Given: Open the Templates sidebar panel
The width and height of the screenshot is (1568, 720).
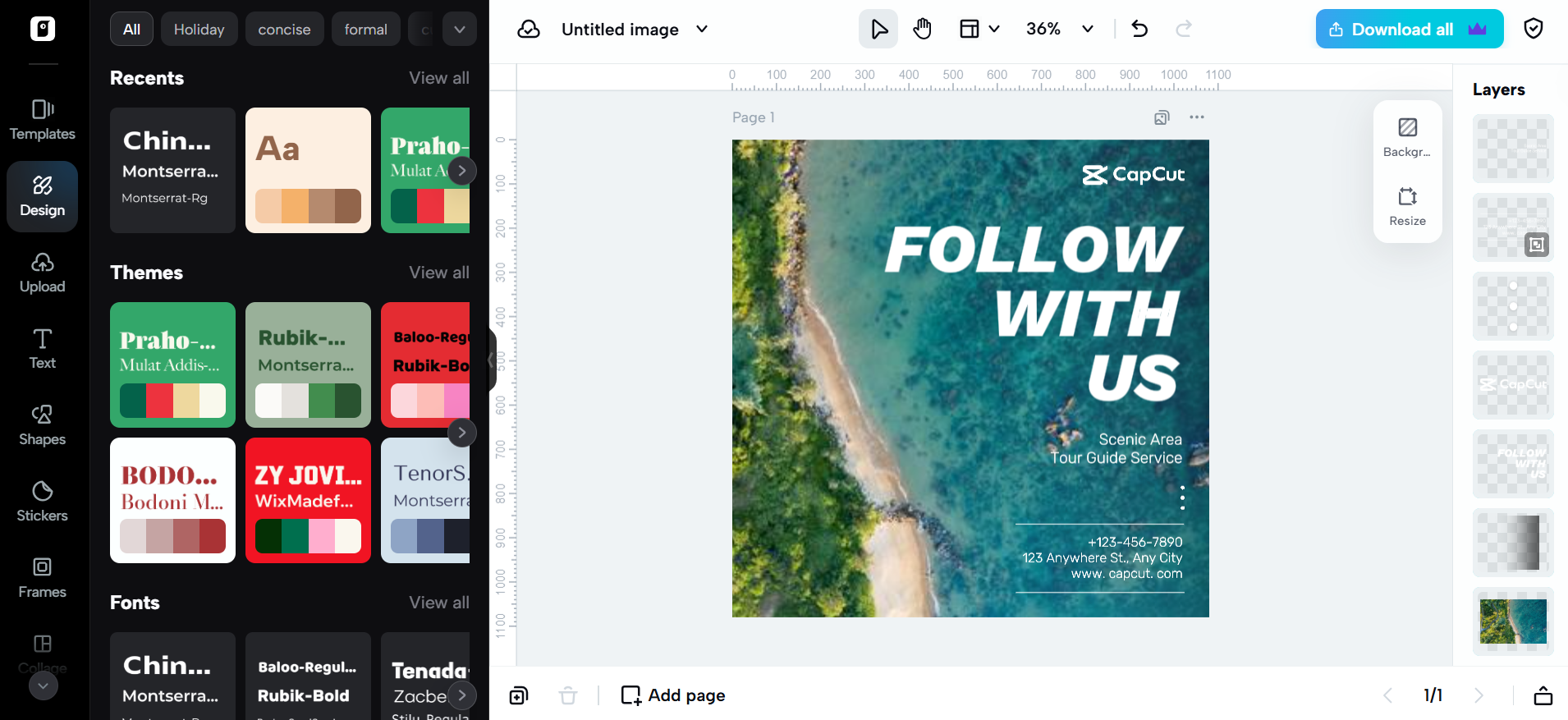Looking at the screenshot, I should coord(43,120).
